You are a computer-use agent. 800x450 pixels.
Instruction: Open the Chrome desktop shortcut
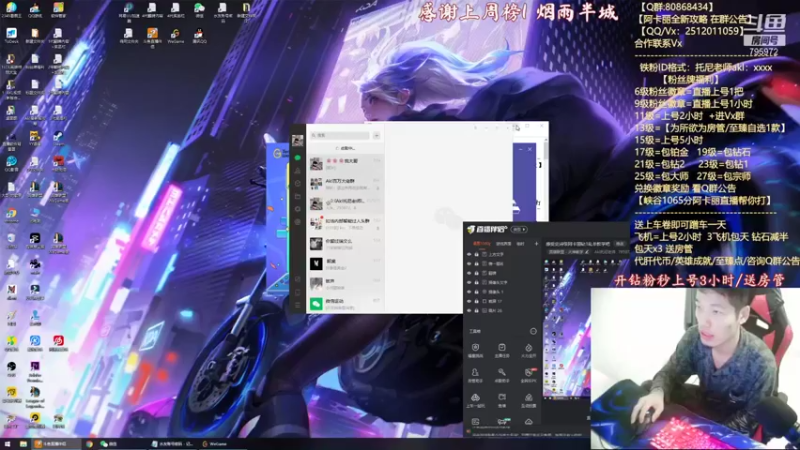pos(11,216)
